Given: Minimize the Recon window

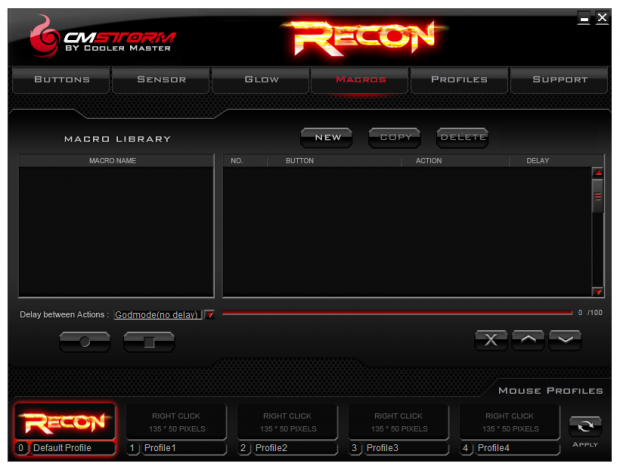Looking at the screenshot, I should coord(584,18).
